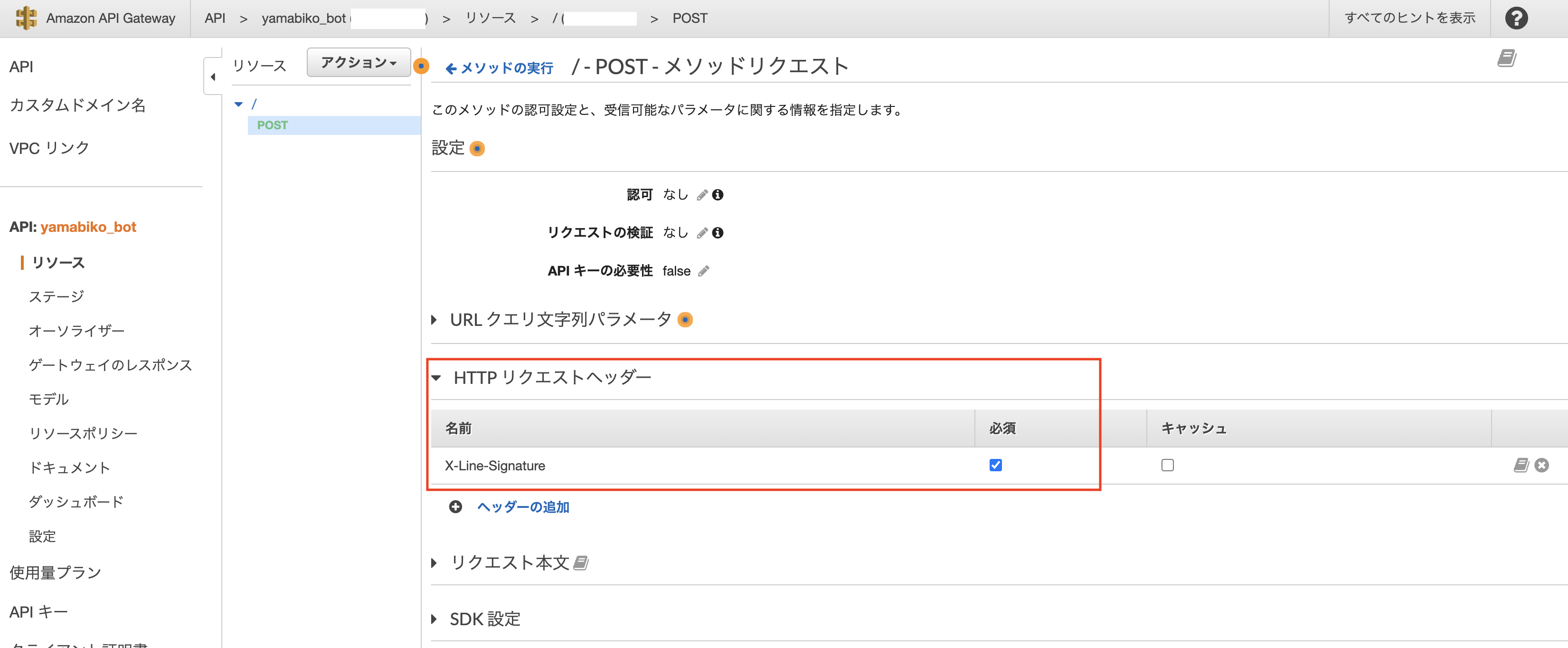Edit リクエストの検証 with pencil icon
This screenshot has height=648, width=1568.
(x=702, y=233)
